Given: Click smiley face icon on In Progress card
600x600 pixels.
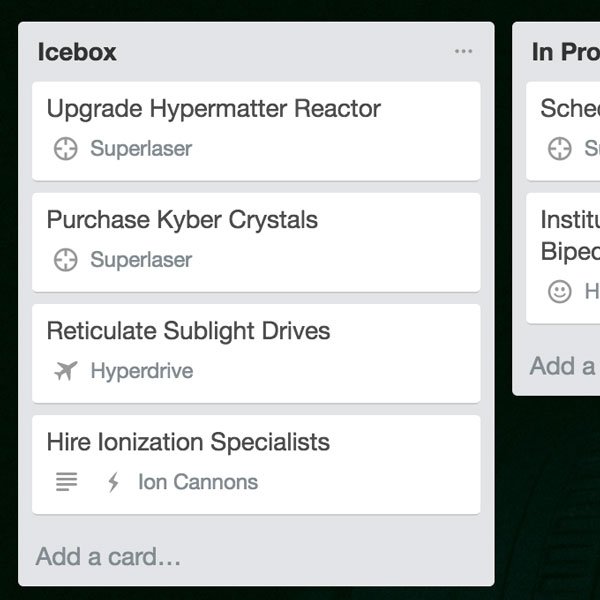Looking at the screenshot, I should pos(560,291).
